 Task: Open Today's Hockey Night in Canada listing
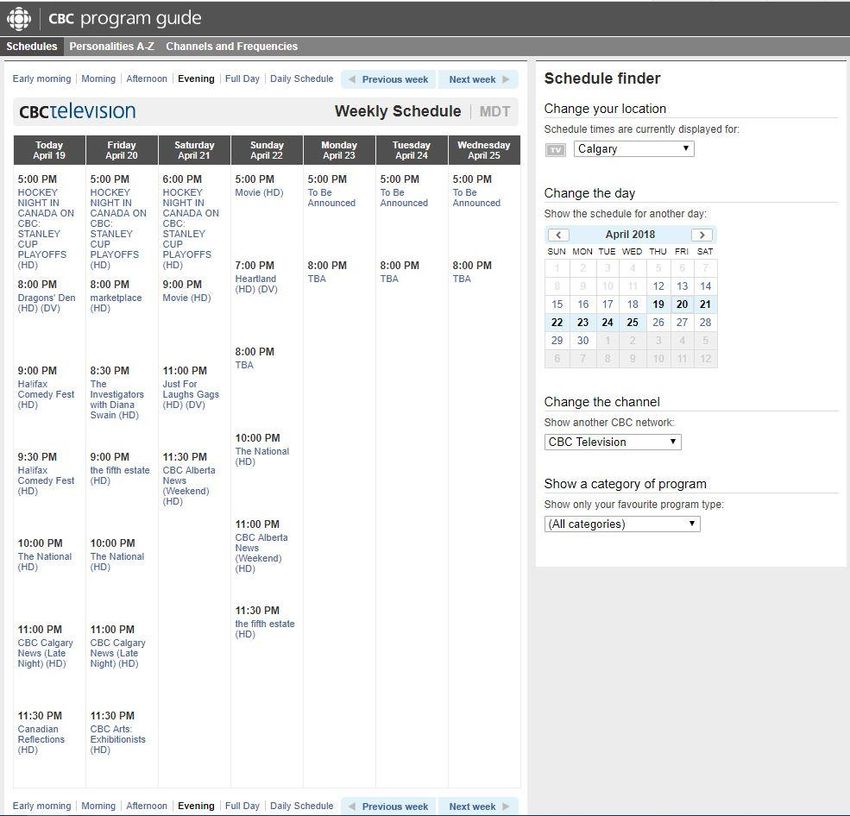pos(46,229)
